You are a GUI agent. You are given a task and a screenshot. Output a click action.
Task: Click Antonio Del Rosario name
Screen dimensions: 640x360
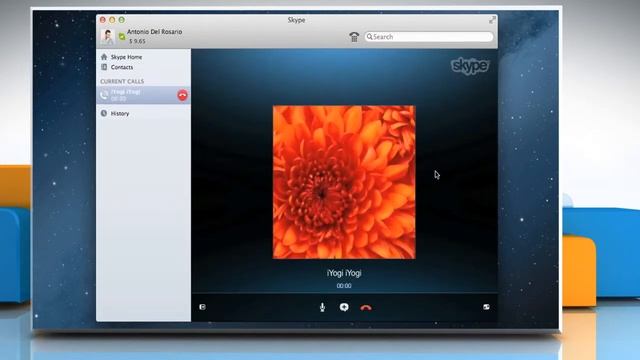tap(154, 32)
